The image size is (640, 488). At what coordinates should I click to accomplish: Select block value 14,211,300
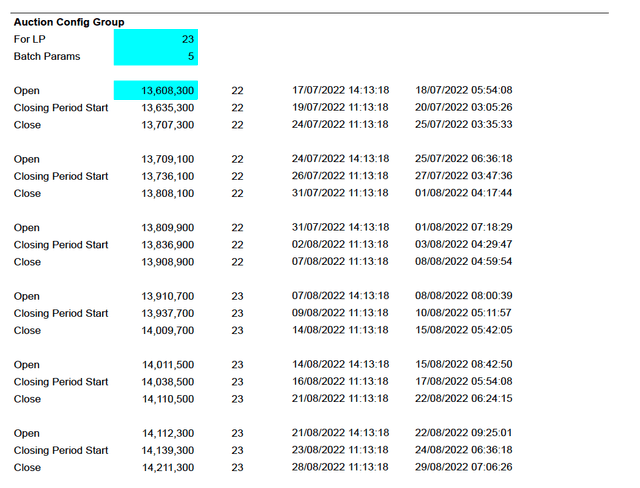pyautogui.click(x=168, y=468)
